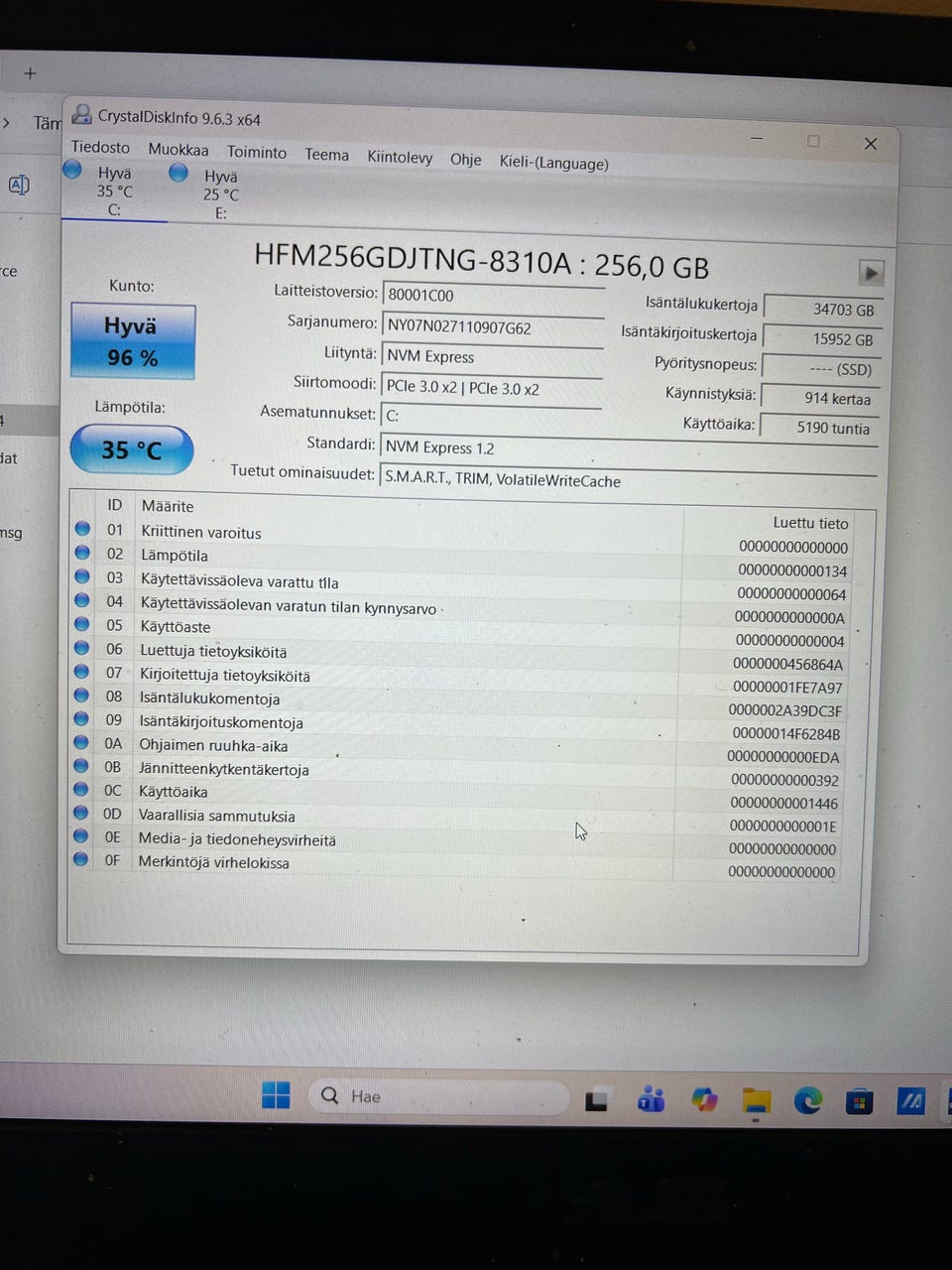Click status icon for kynnysarvo row 04

pos(83,600)
